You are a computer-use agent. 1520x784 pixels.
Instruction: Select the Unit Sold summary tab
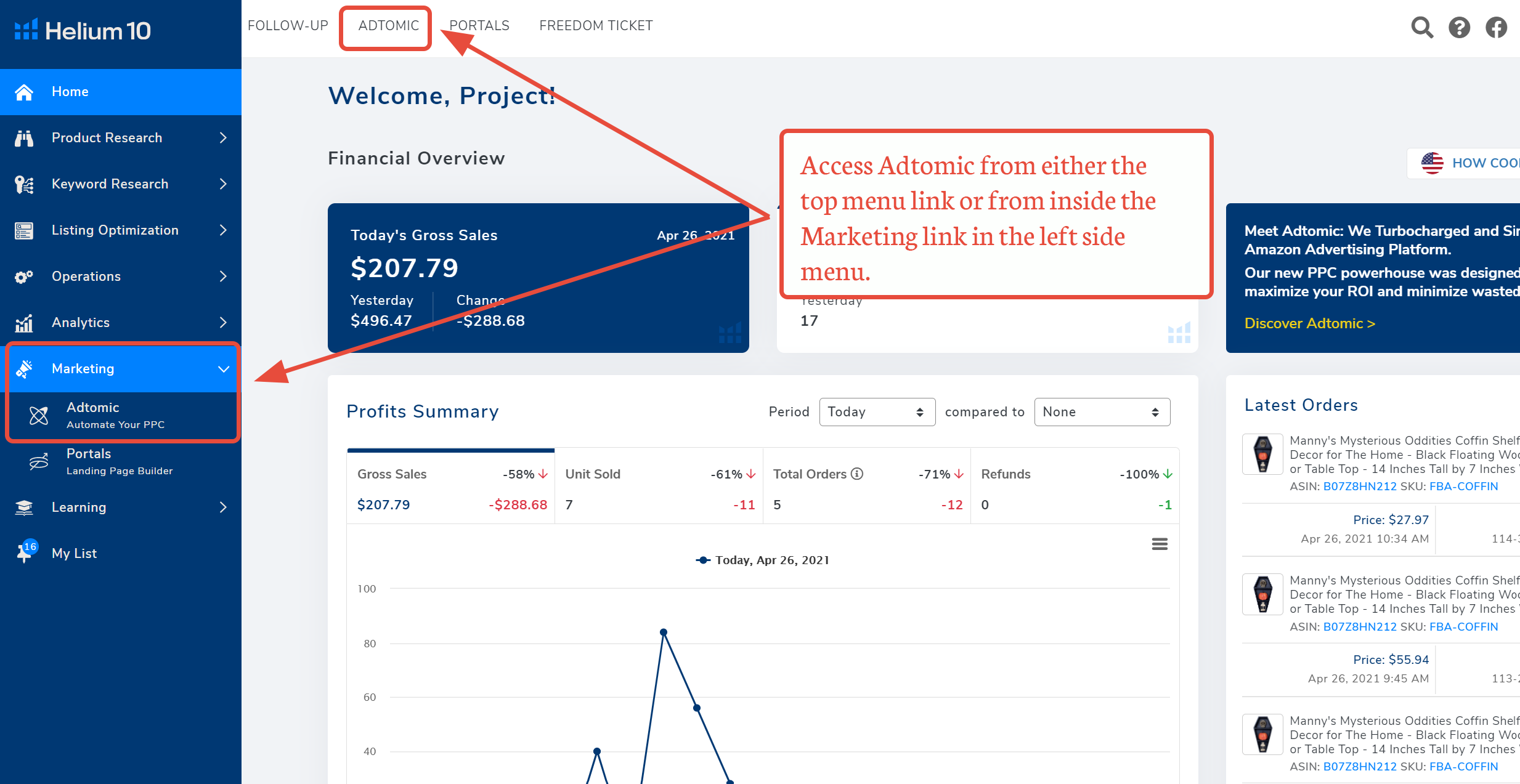click(659, 487)
